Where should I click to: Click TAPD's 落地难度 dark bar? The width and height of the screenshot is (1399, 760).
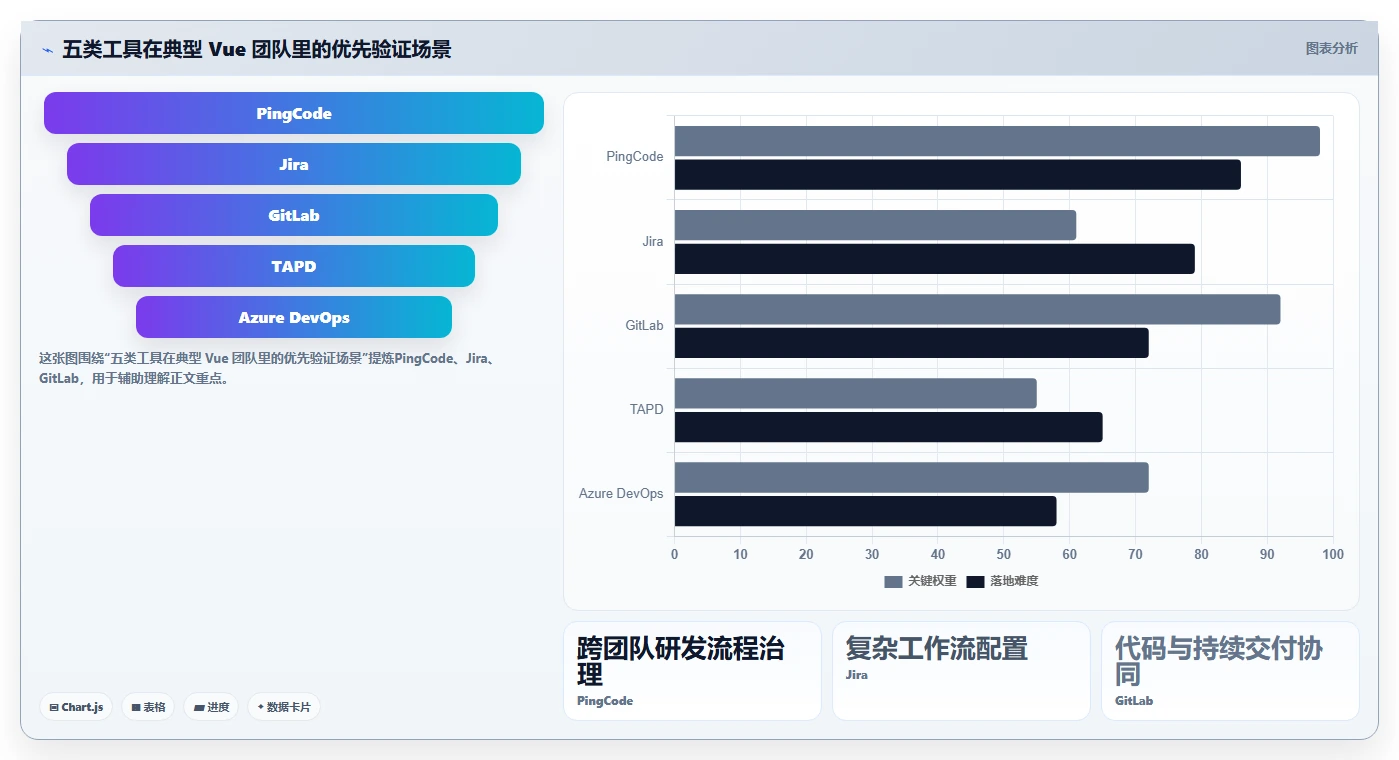(x=889, y=427)
